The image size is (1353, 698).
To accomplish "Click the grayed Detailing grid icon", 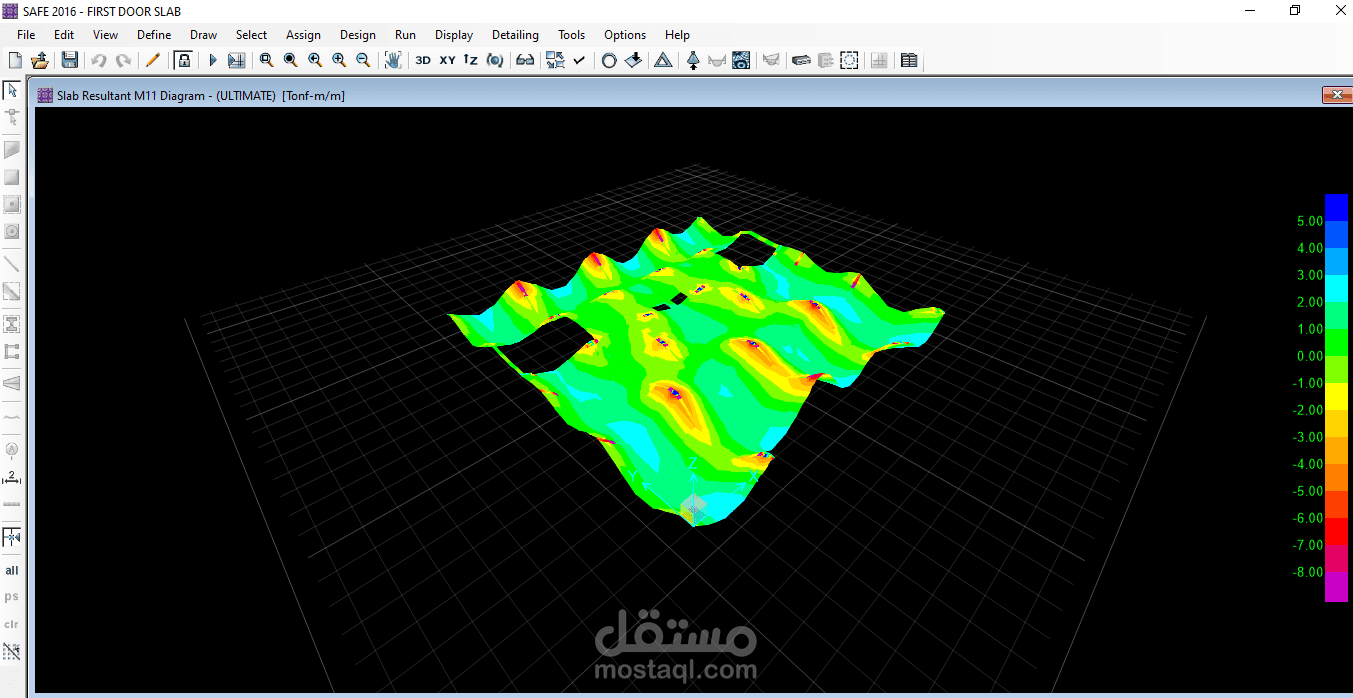I will coord(879,60).
